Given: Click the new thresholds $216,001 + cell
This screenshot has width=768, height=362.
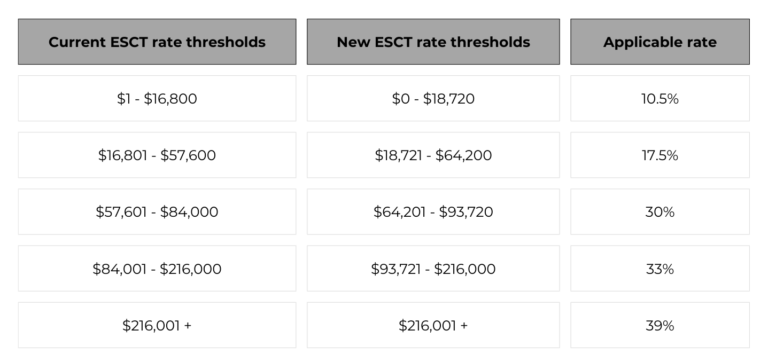Looking at the screenshot, I should tap(433, 325).
